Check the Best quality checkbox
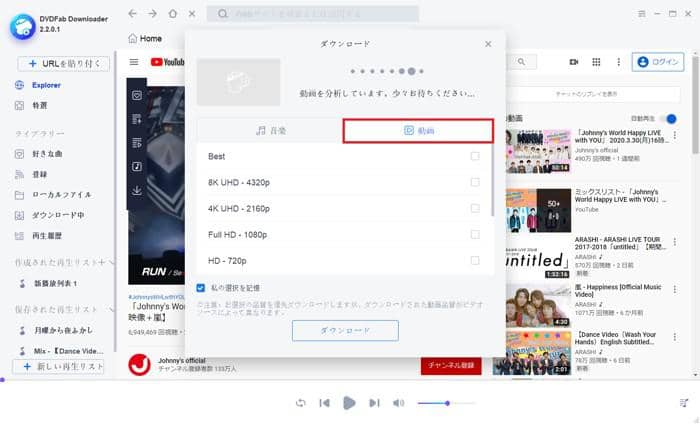This screenshot has width=700, height=424. click(475, 156)
